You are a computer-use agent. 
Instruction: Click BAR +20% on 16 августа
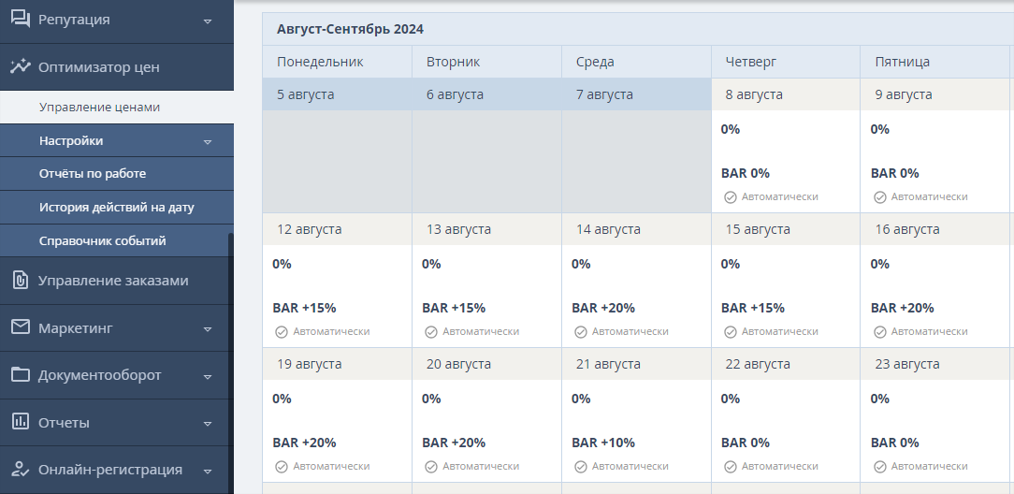tap(902, 308)
